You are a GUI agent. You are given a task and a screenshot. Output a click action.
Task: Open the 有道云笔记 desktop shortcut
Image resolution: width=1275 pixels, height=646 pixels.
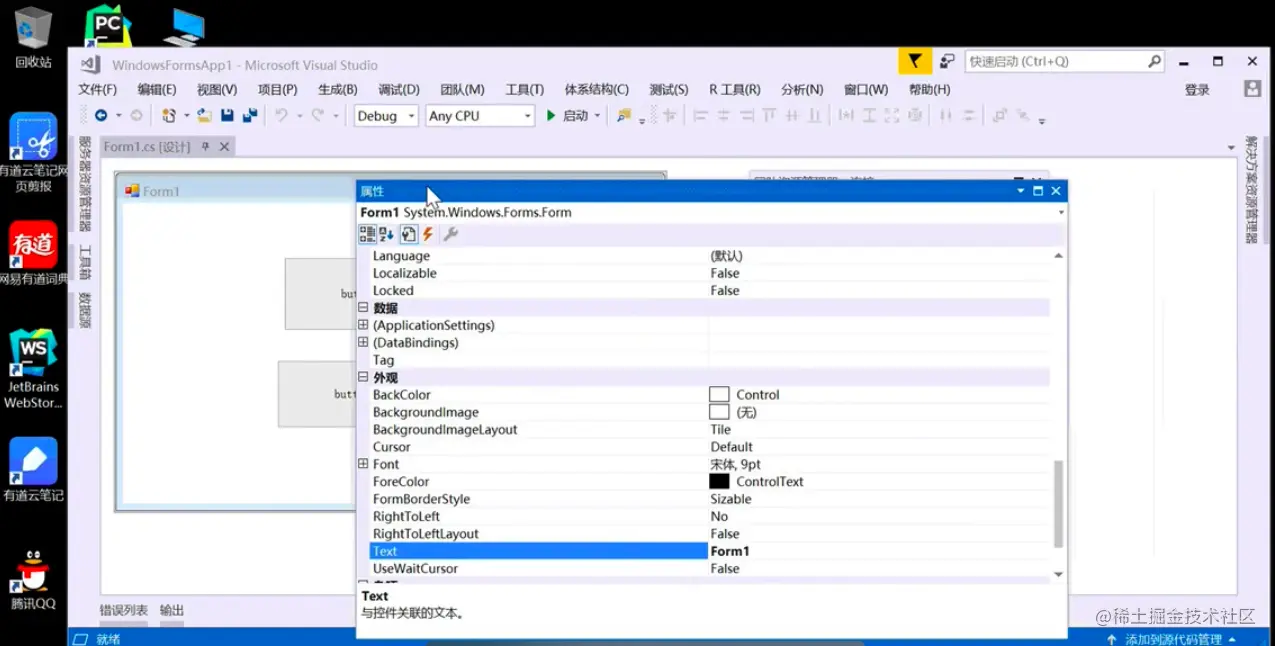[33, 470]
